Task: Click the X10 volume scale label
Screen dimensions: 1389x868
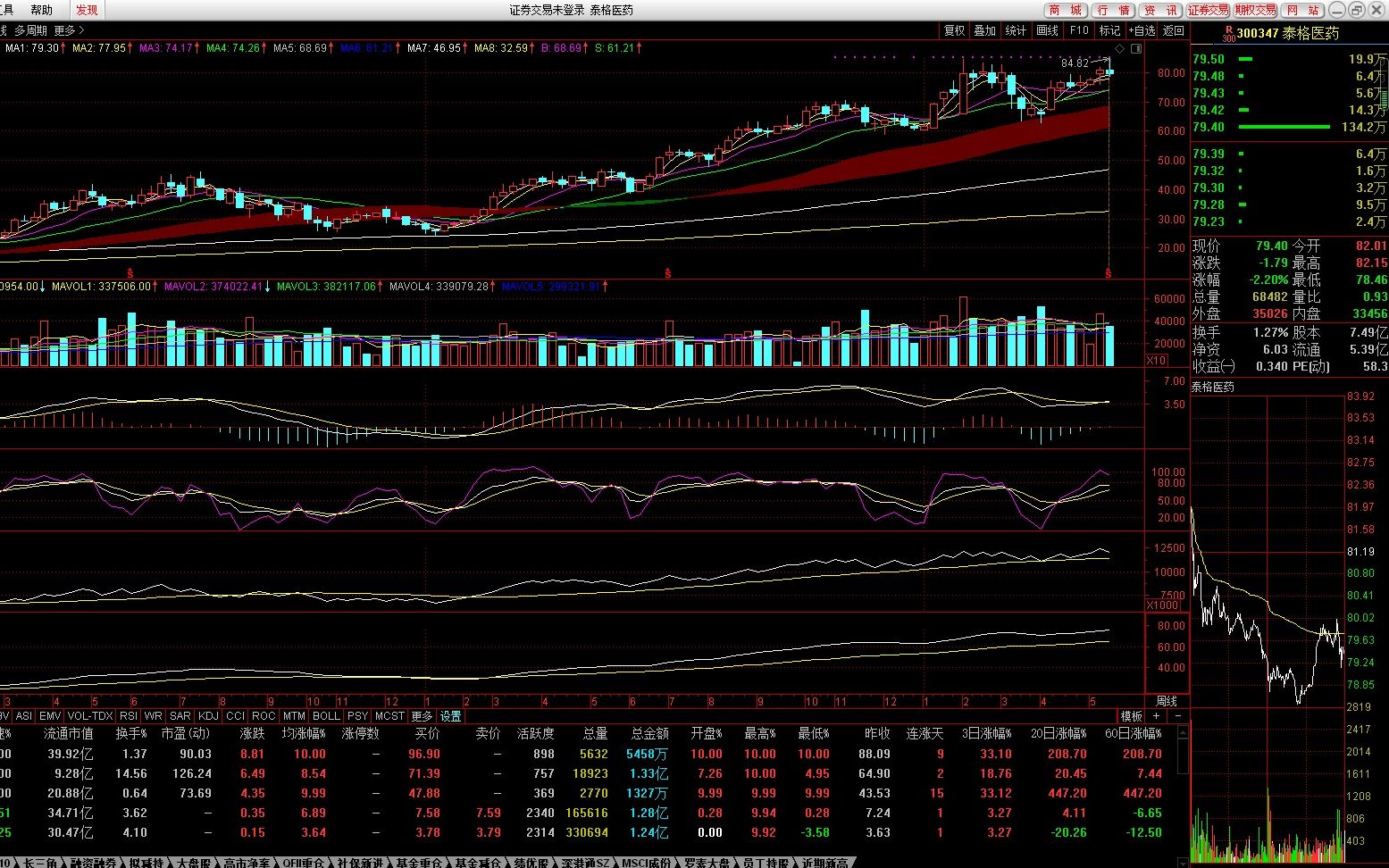Action: (x=1157, y=361)
